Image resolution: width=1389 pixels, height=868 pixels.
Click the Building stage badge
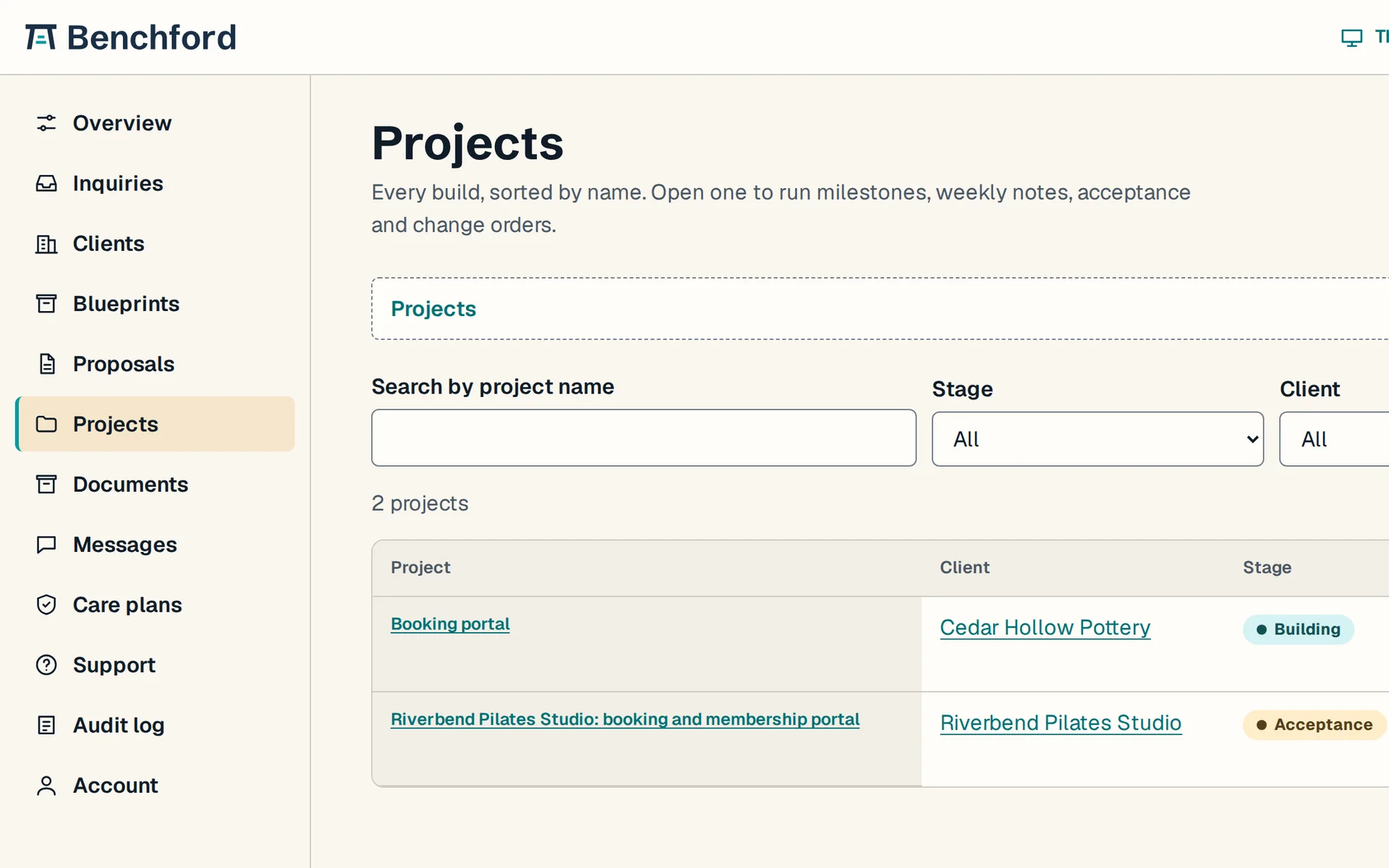[x=1299, y=629]
